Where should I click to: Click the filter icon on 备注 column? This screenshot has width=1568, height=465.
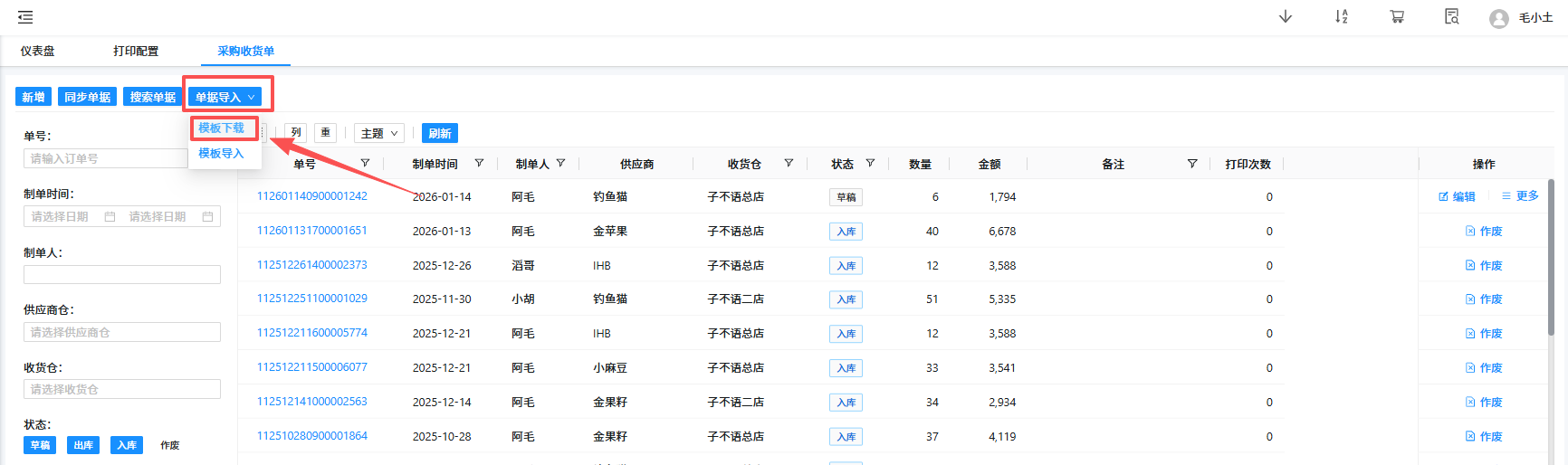click(1192, 164)
